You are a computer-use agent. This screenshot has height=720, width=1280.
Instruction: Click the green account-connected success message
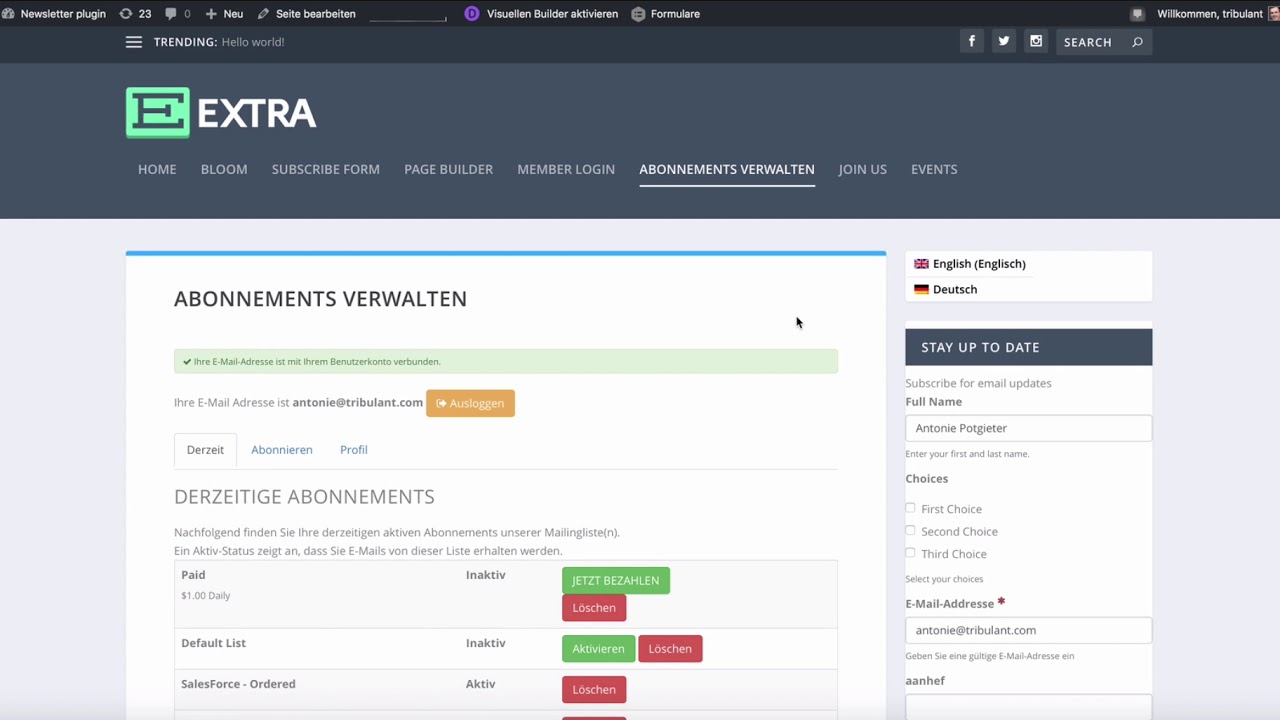point(506,361)
